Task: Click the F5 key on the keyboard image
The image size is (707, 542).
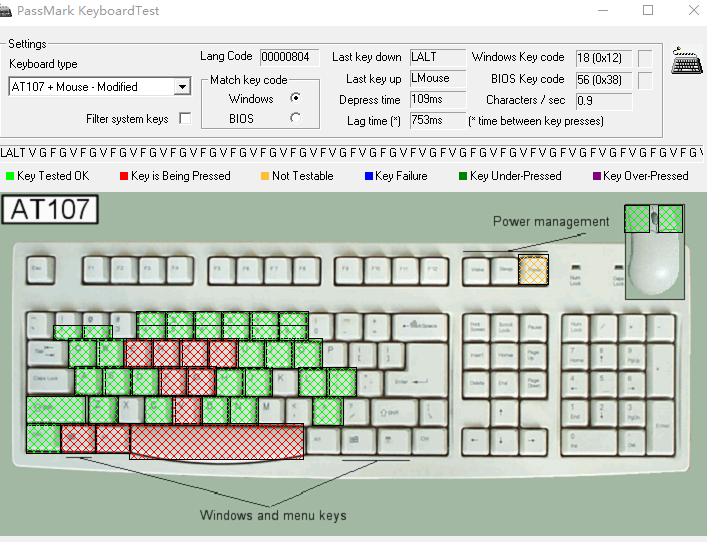Action: (x=221, y=270)
